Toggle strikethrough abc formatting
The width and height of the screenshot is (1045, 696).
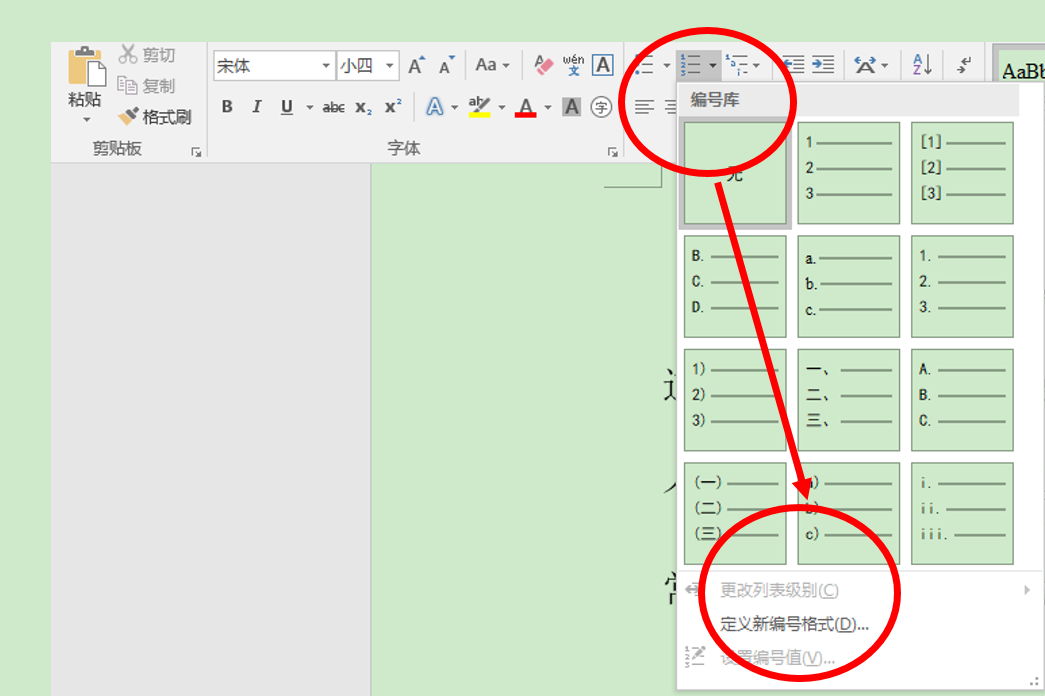(x=333, y=107)
